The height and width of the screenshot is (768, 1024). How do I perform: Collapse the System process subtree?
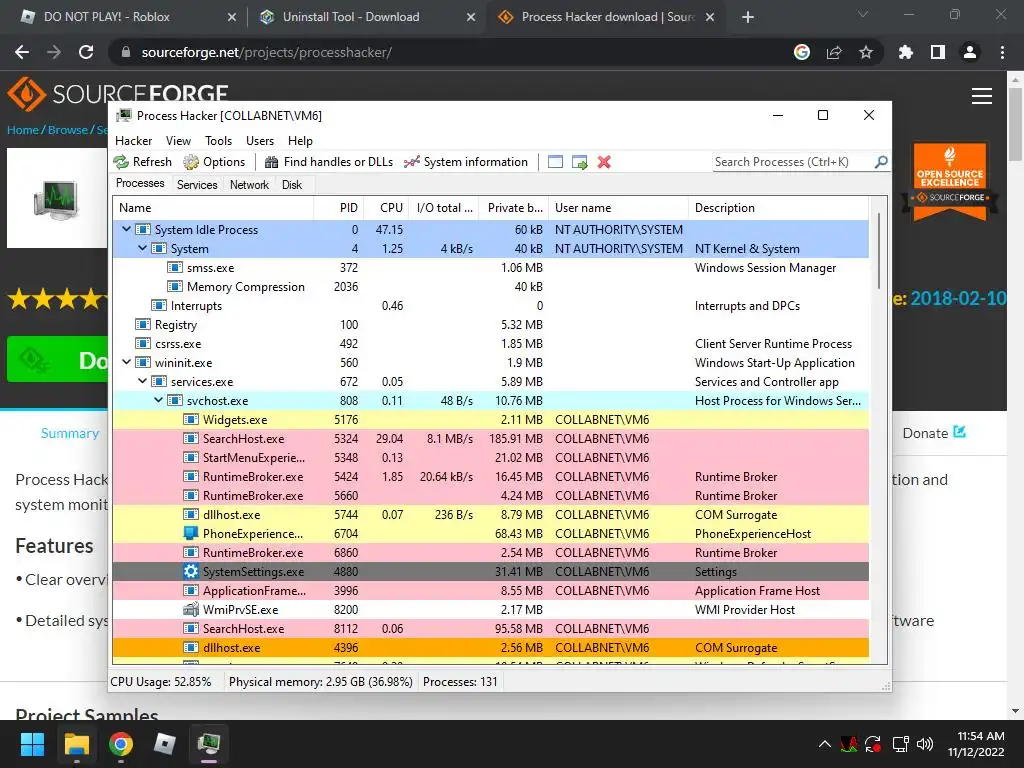(x=142, y=248)
